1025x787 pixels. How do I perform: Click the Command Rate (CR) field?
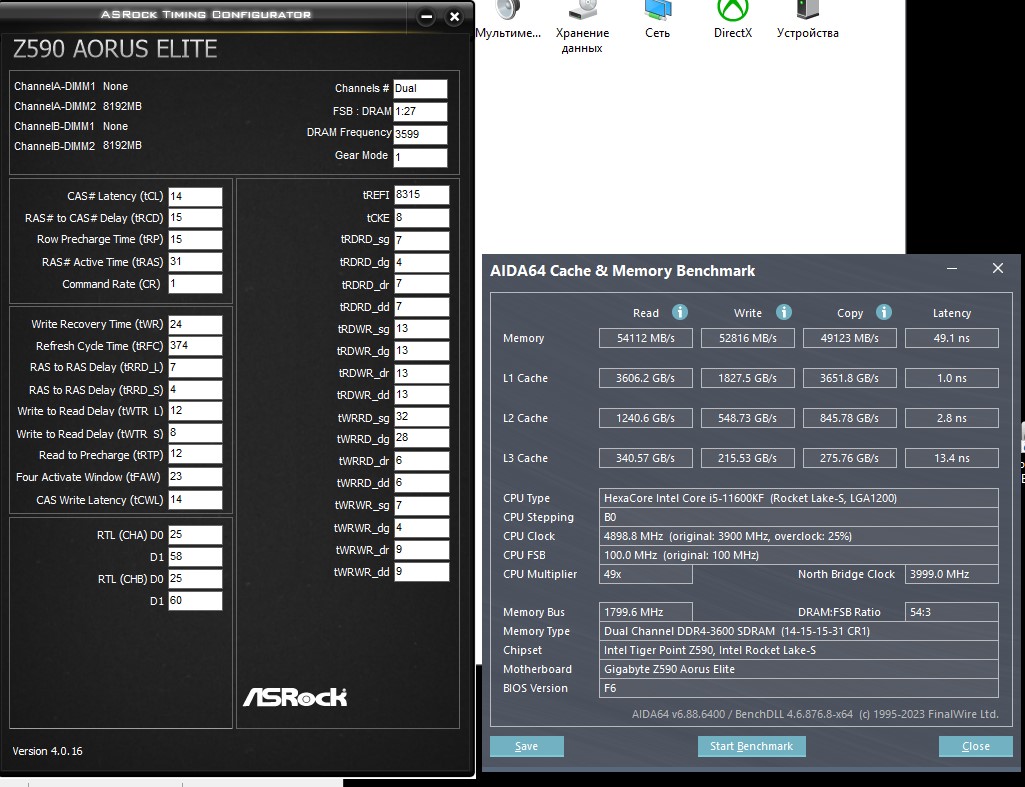pyautogui.click(x=195, y=284)
